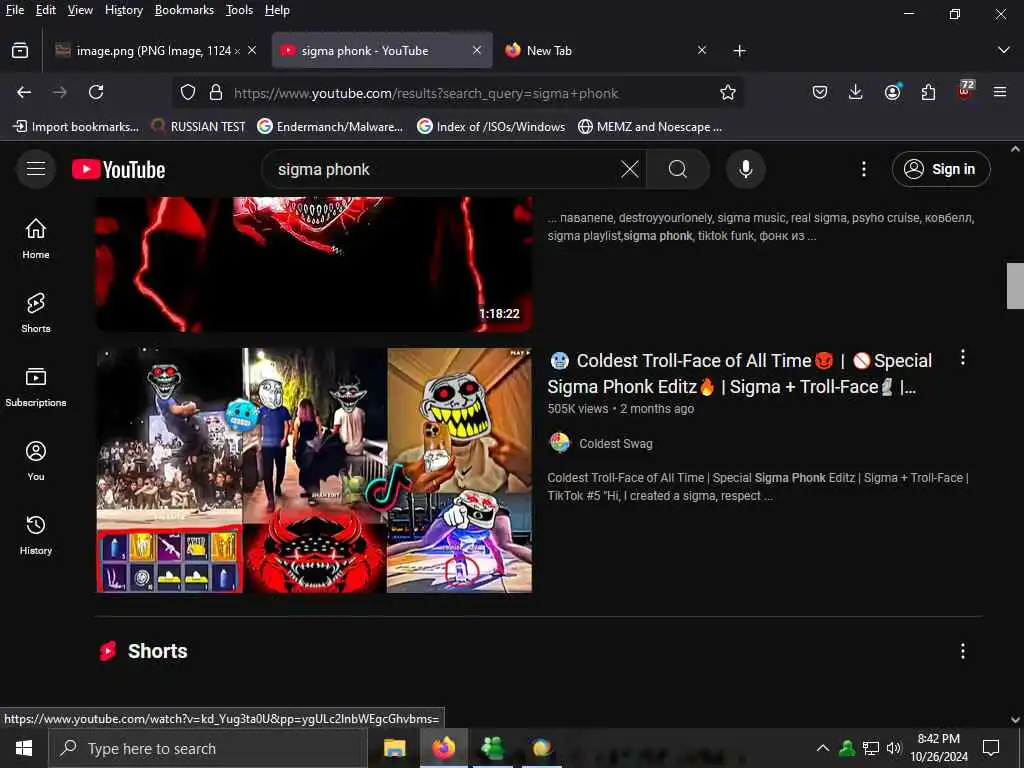Close the image.png tab
This screenshot has width=1024, height=768.
click(x=252, y=50)
